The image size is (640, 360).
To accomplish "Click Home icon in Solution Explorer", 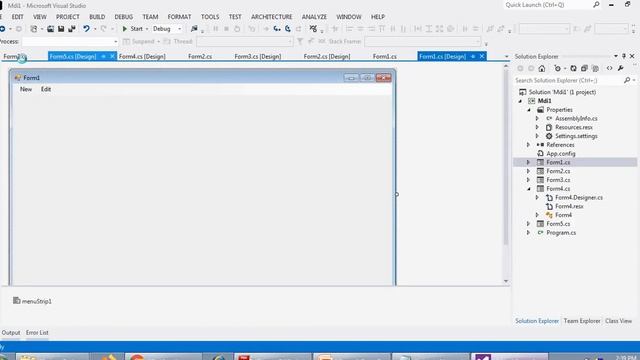I will coord(542,69).
